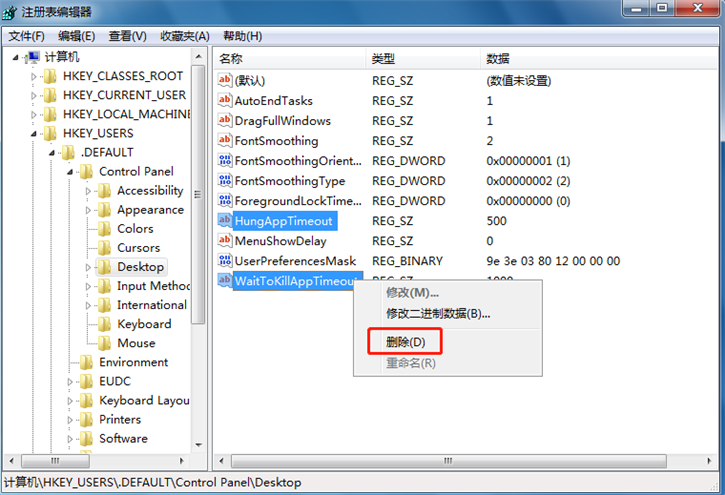Click the Registry Editor title bar icon

tap(12, 12)
